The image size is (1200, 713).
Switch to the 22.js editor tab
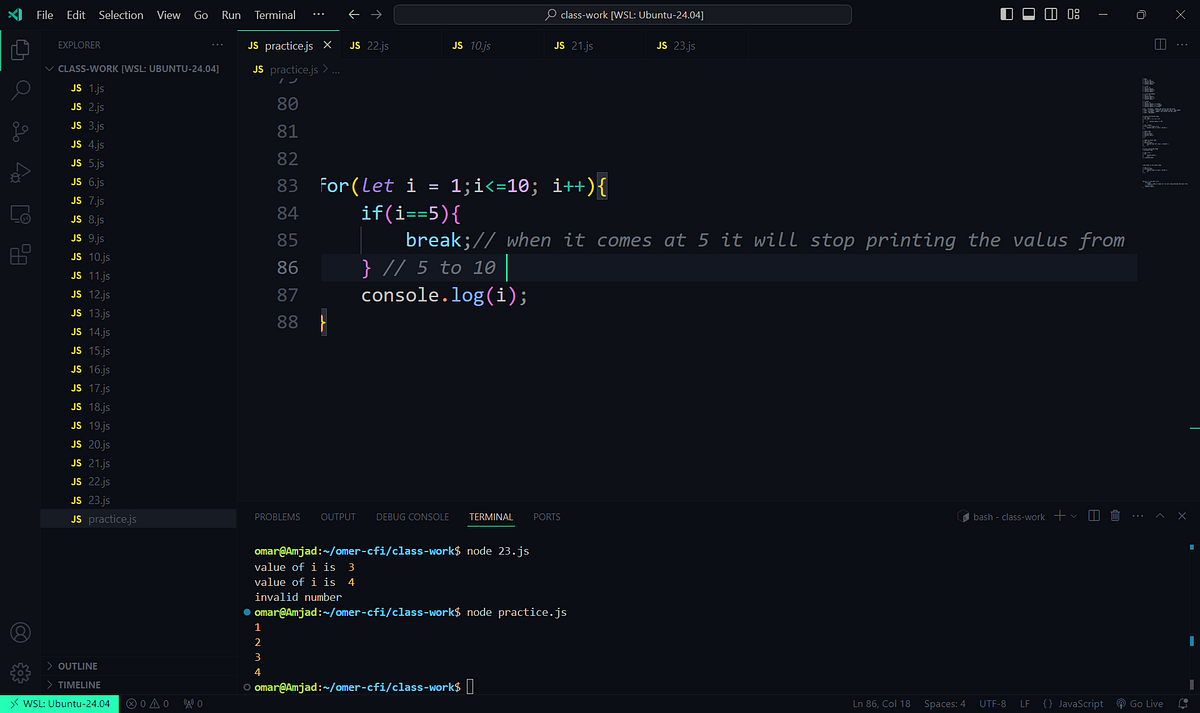390,45
